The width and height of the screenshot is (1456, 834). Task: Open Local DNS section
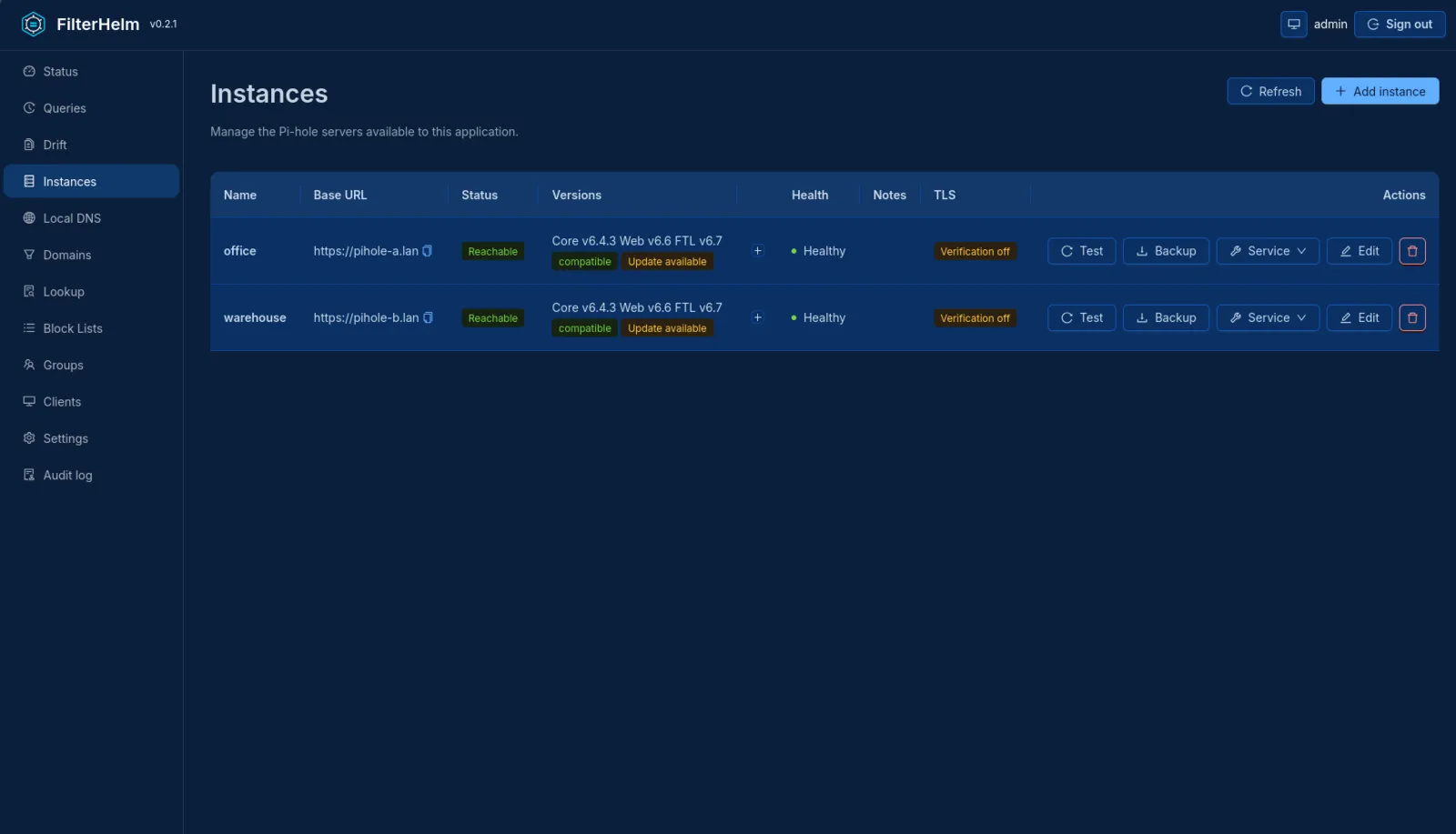[x=91, y=218]
